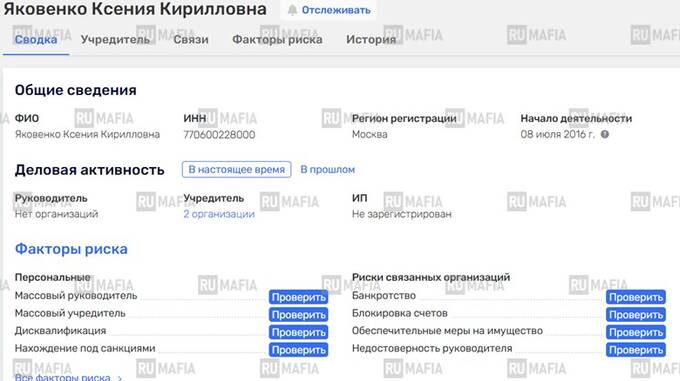Click the page title Яковенко Ксения Кирилловна
Screen dimensions: 680x381
click(x=135, y=9)
